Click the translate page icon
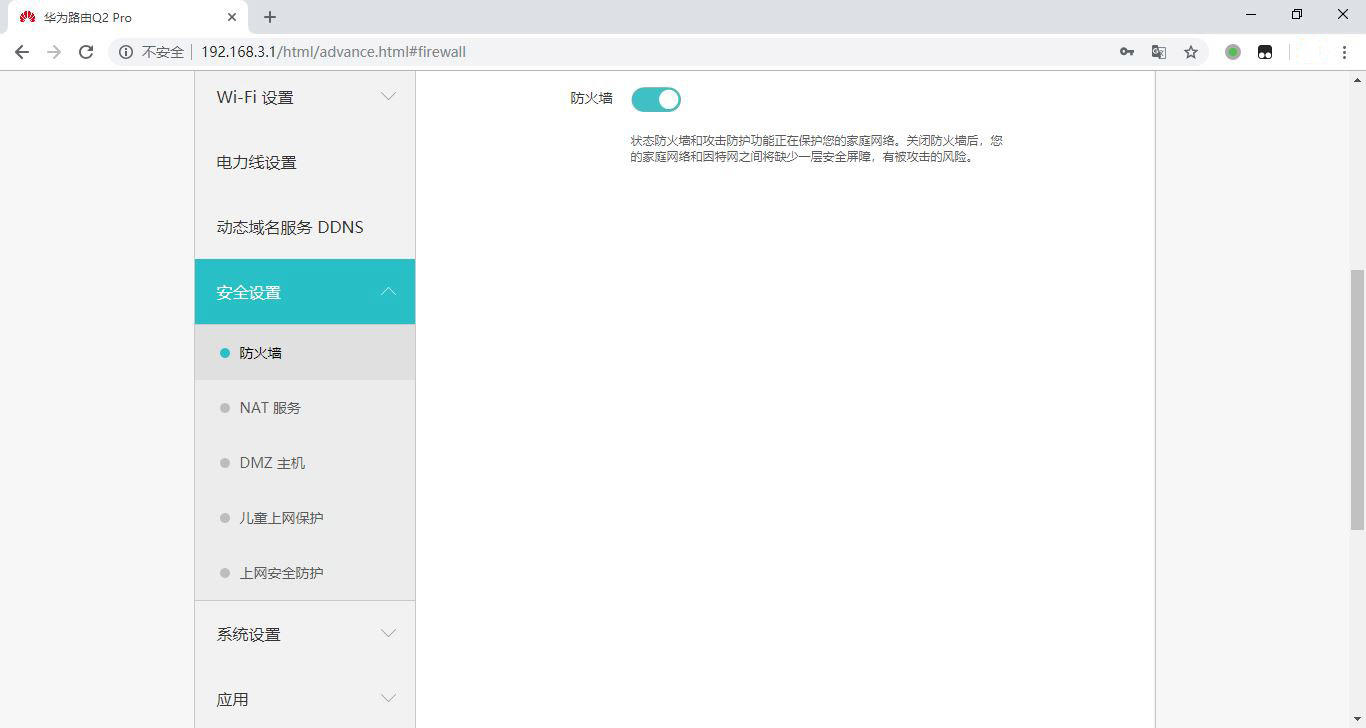The height and width of the screenshot is (728, 1366). click(x=1159, y=52)
